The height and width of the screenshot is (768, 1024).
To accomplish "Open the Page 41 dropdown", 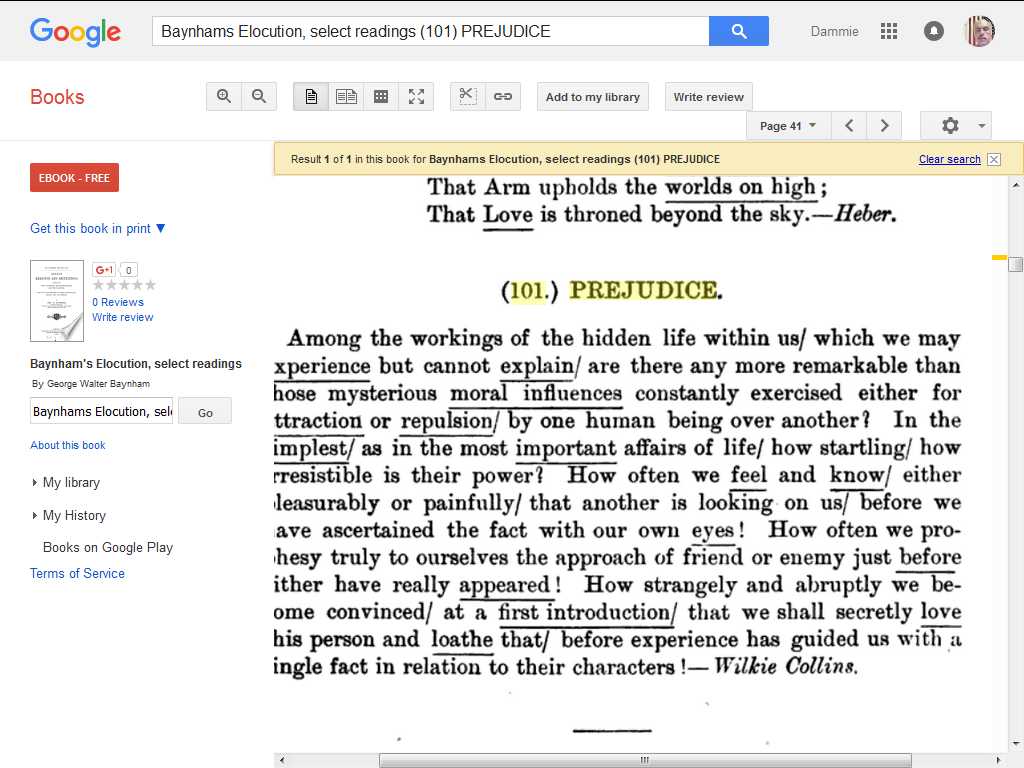I will coord(788,125).
